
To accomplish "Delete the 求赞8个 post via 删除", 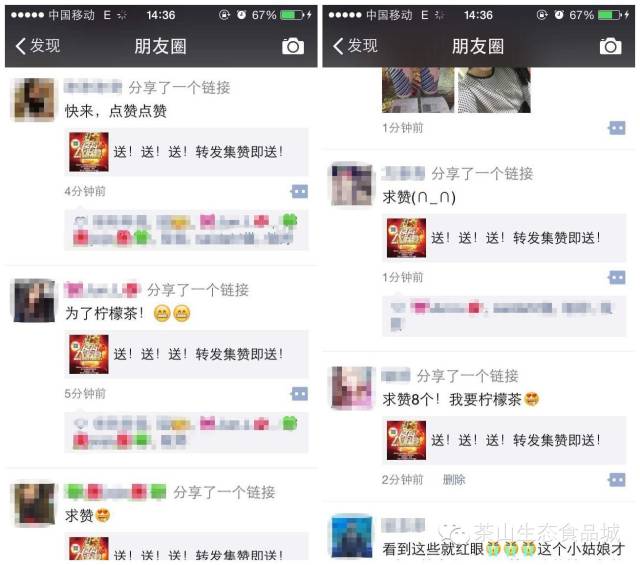I will pyautogui.click(x=454, y=480).
